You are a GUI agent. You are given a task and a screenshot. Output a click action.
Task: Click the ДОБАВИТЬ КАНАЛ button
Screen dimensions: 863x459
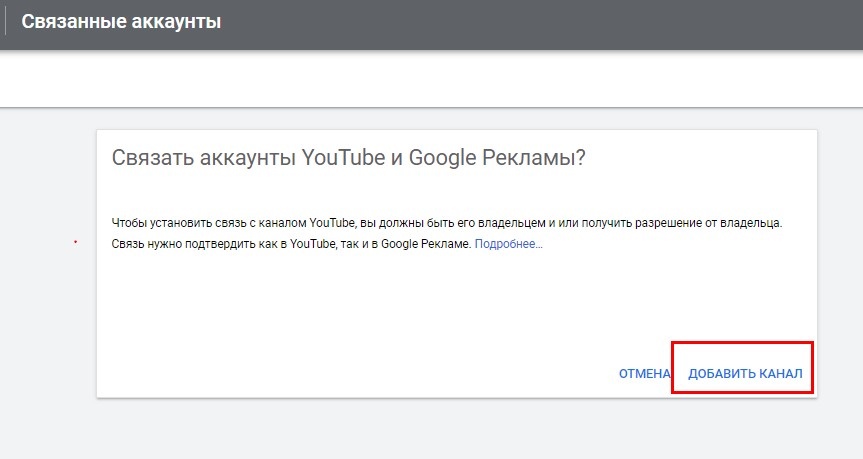click(745, 374)
